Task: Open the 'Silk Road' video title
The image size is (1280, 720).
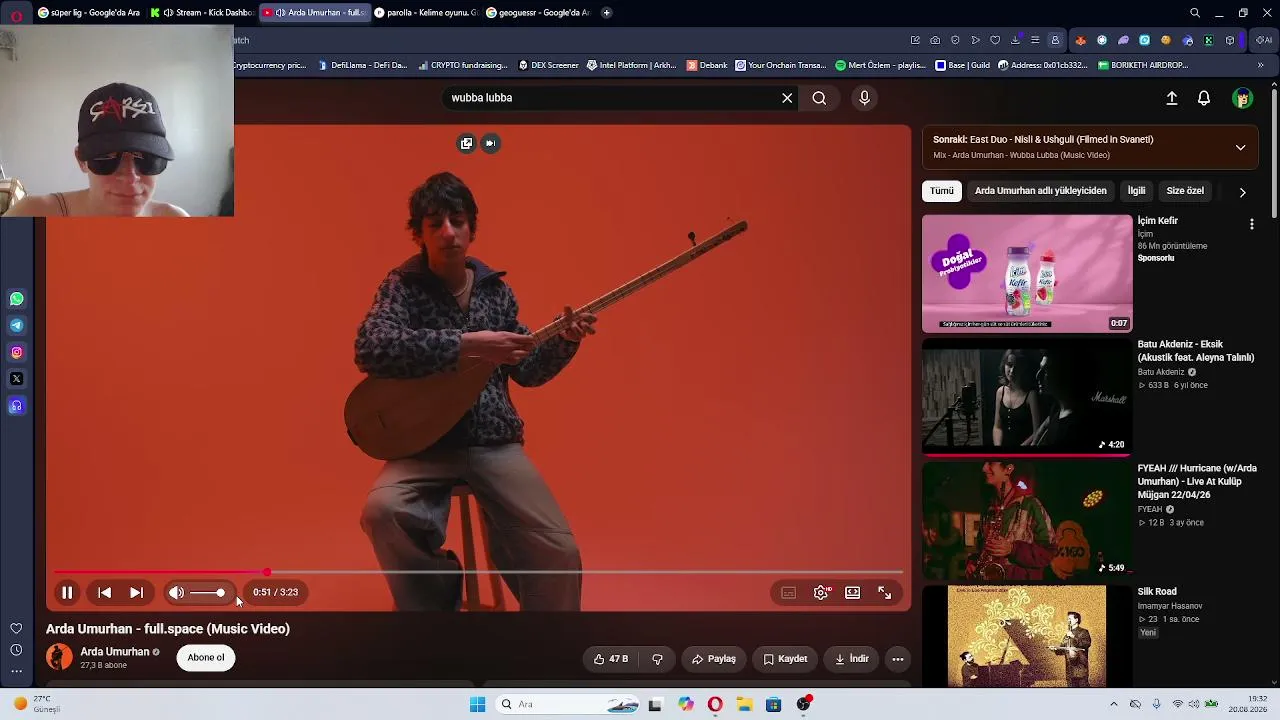Action: pos(1157,592)
